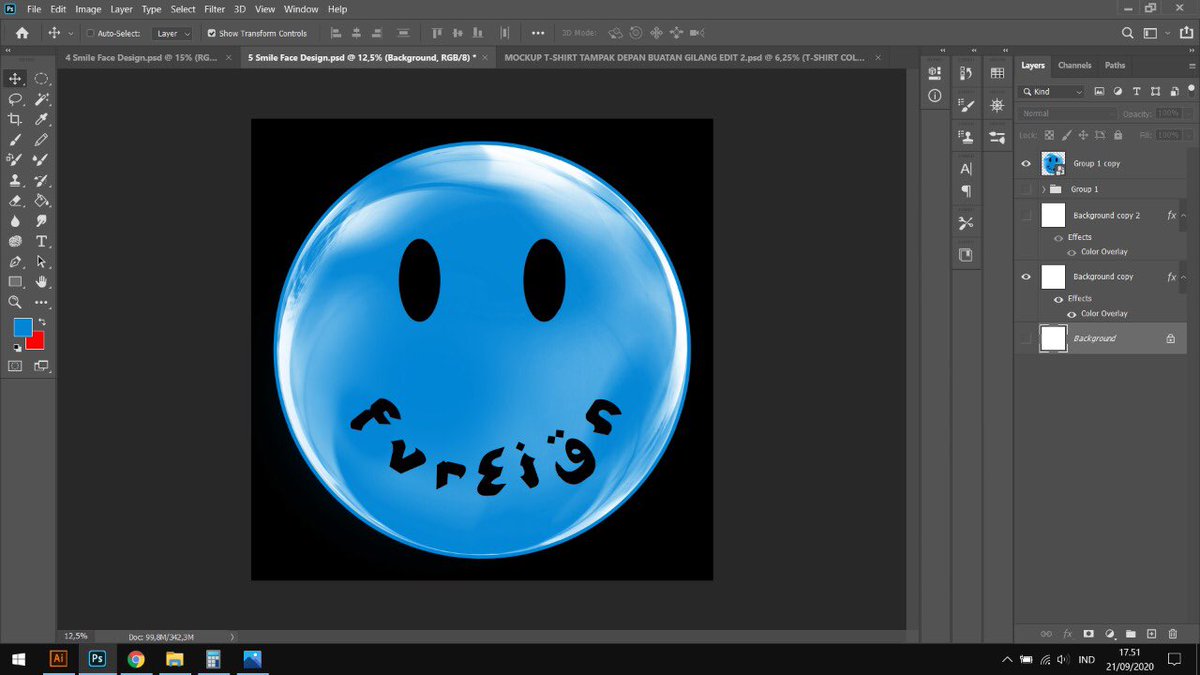1200x675 pixels.
Task: Toggle Effects visibility under Background copy
Action: [x=1058, y=298]
